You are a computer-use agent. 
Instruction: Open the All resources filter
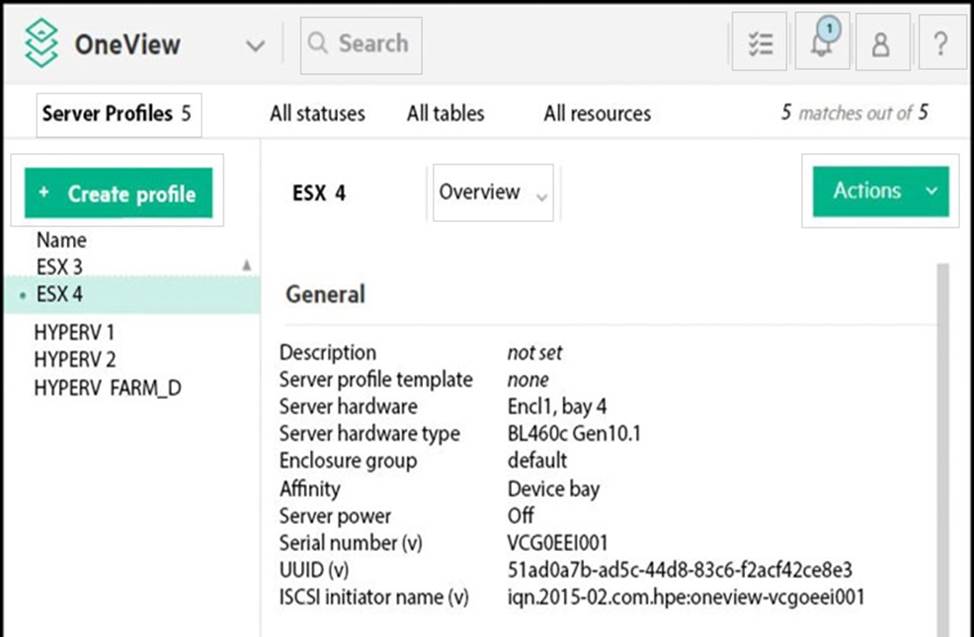597,114
